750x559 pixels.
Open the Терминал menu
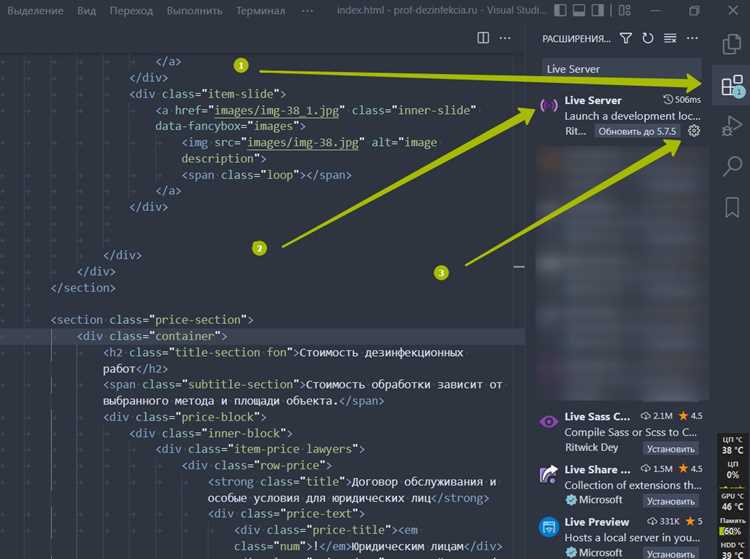(260, 11)
